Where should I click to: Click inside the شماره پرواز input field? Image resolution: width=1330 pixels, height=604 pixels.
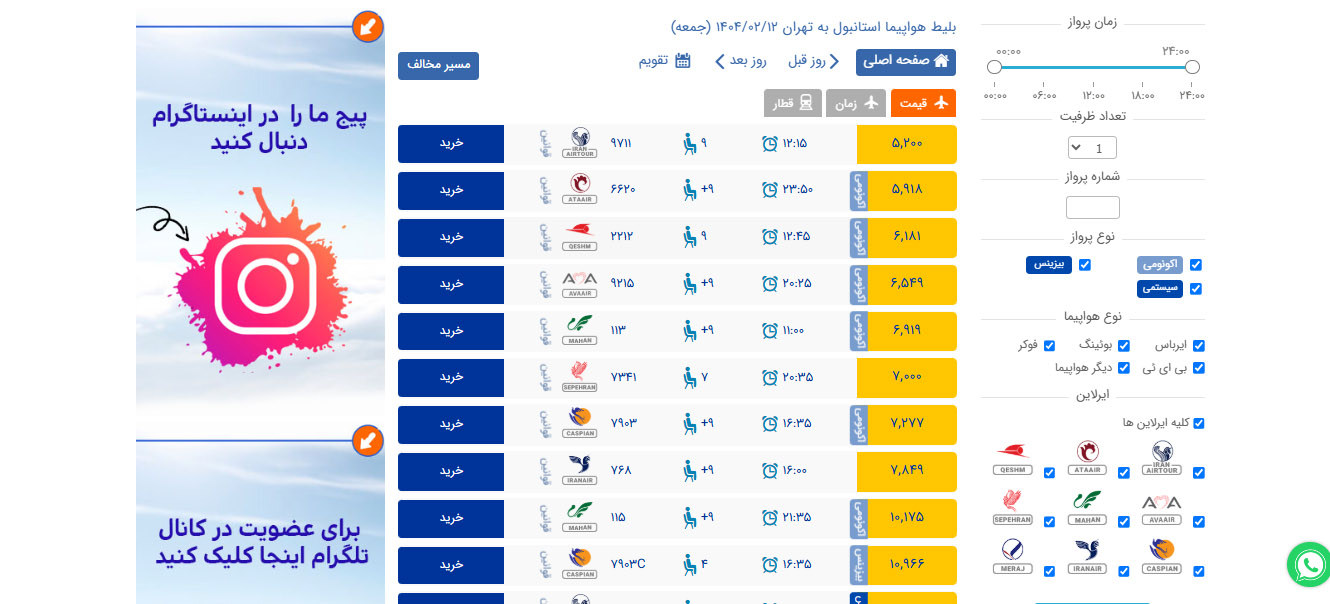(x=1092, y=207)
